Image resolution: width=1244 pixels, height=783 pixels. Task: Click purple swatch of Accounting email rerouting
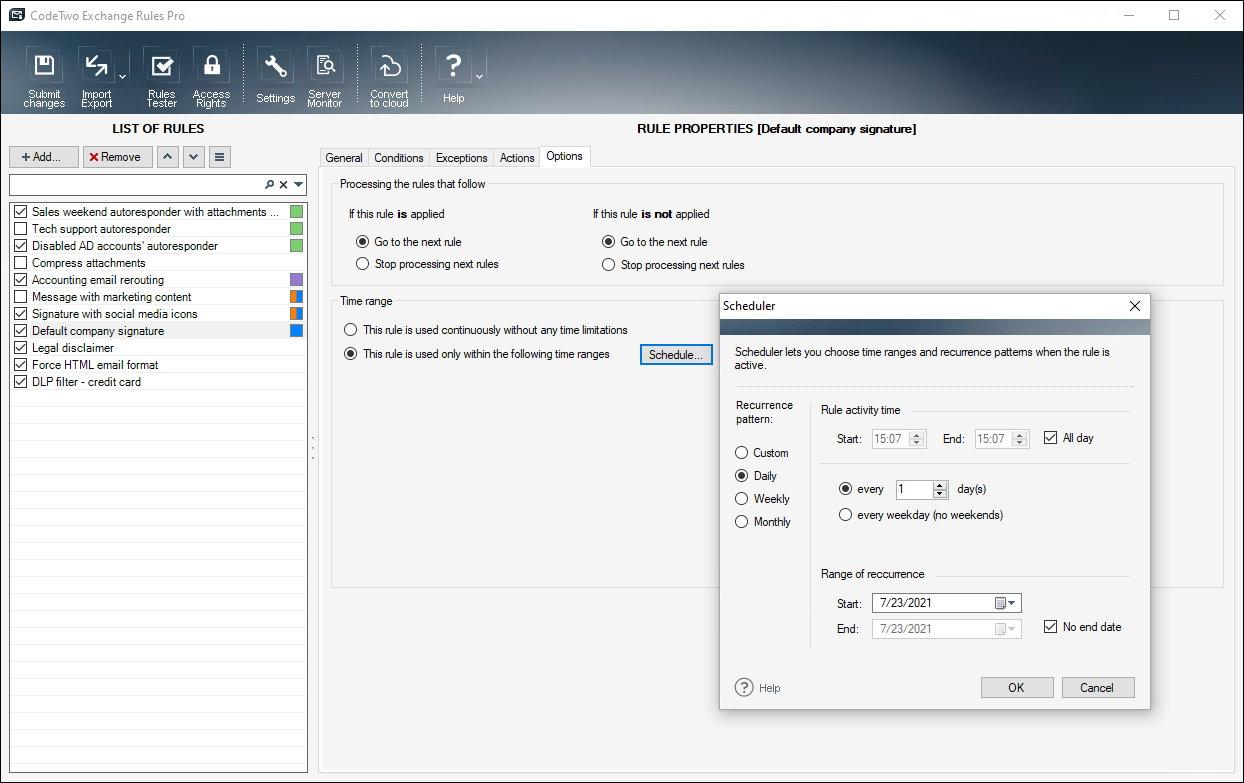coord(296,280)
